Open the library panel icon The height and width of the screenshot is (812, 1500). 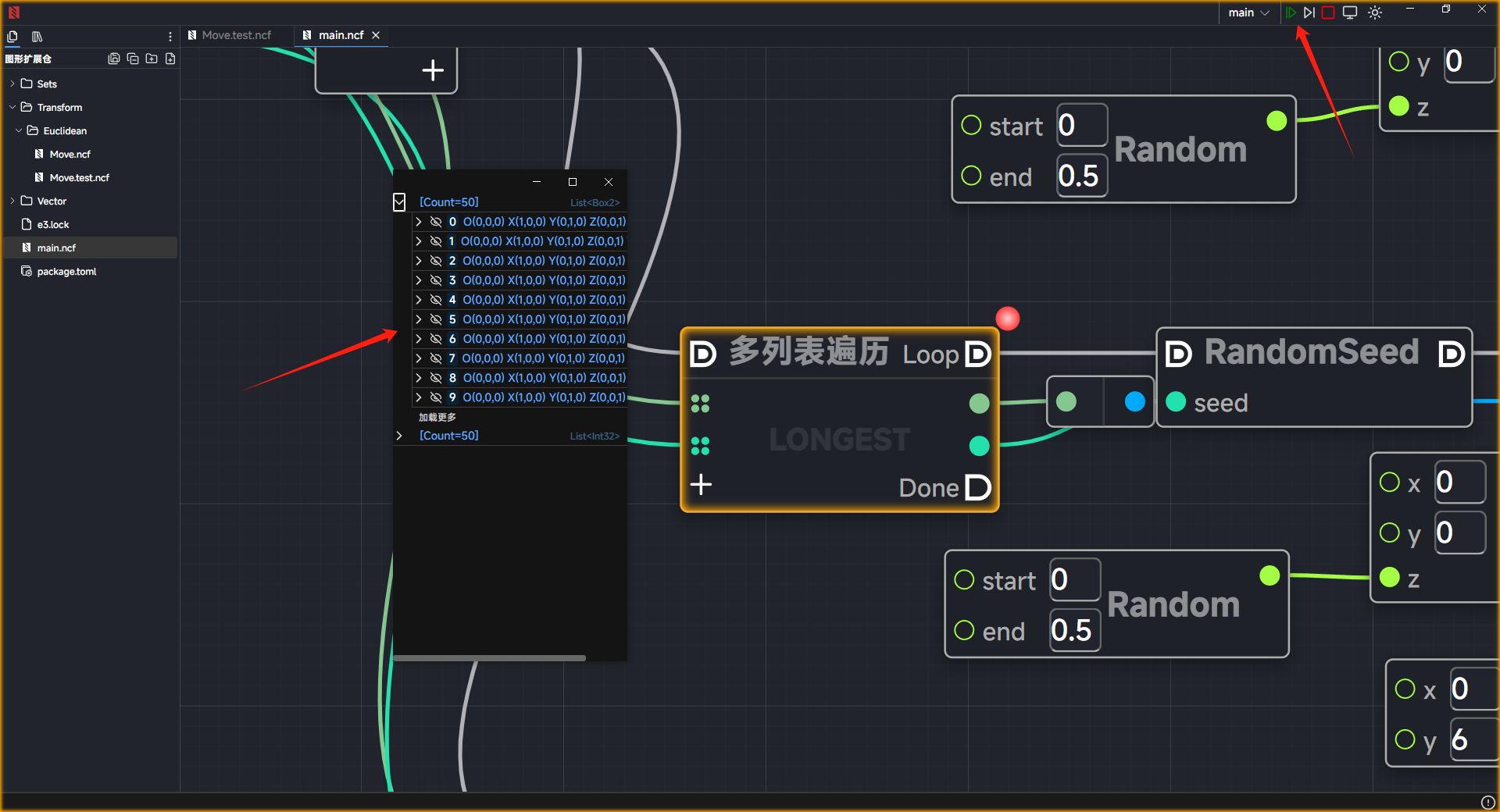[x=37, y=37]
